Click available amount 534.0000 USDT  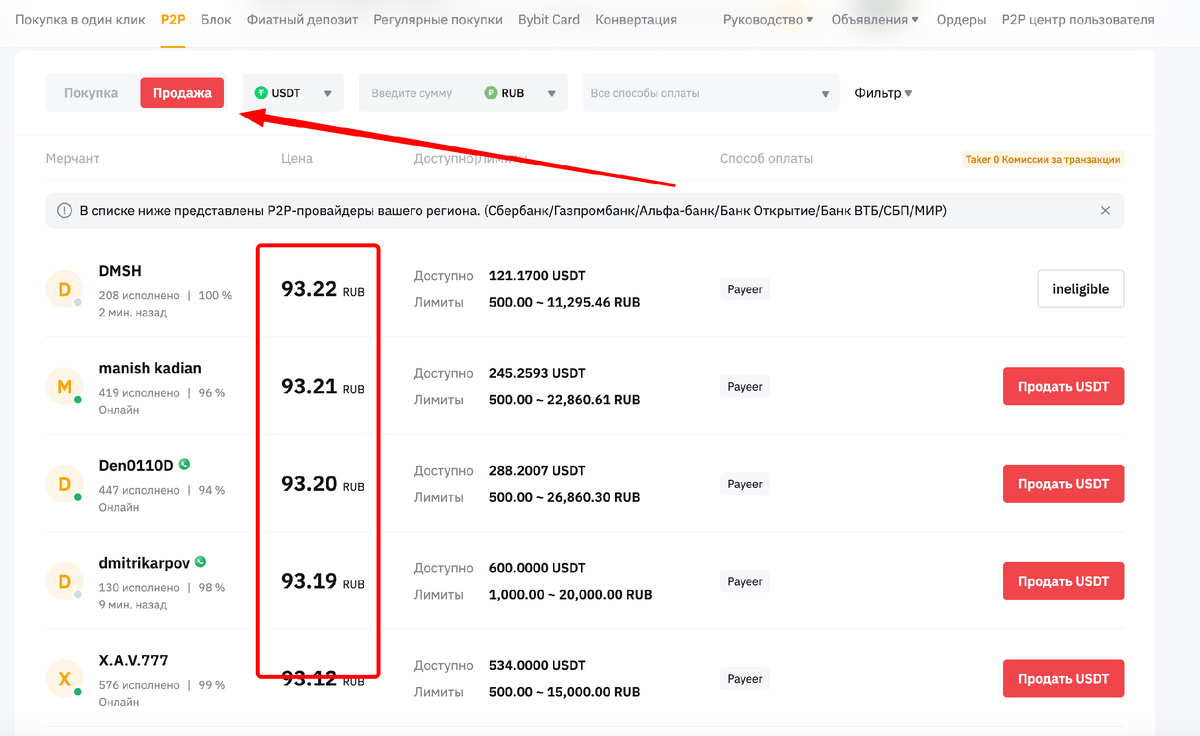pos(537,665)
